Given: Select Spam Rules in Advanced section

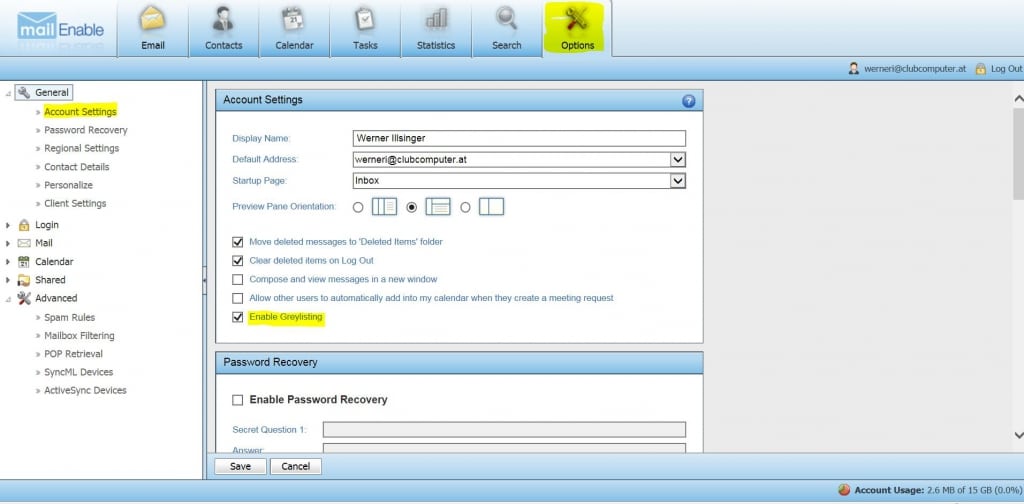Looking at the screenshot, I should (x=69, y=317).
